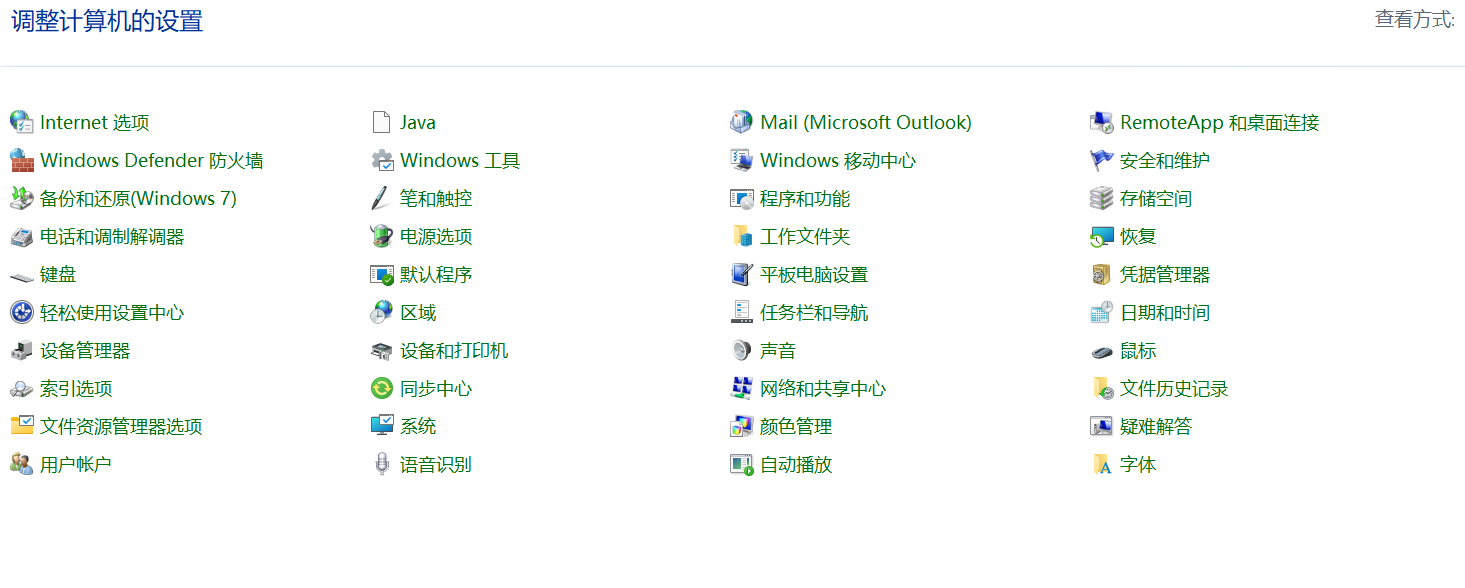Click the 工作文件夹 folder icon
The width and height of the screenshot is (1465, 588).
click(x=742, y=236)
